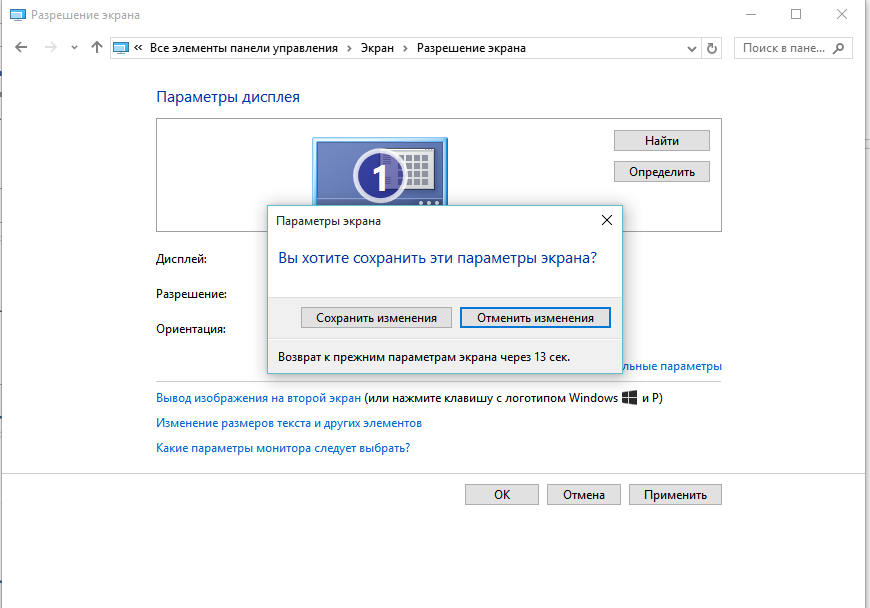Click the Back navigation arrow
The image size is (870, 608).
(21, 48)
